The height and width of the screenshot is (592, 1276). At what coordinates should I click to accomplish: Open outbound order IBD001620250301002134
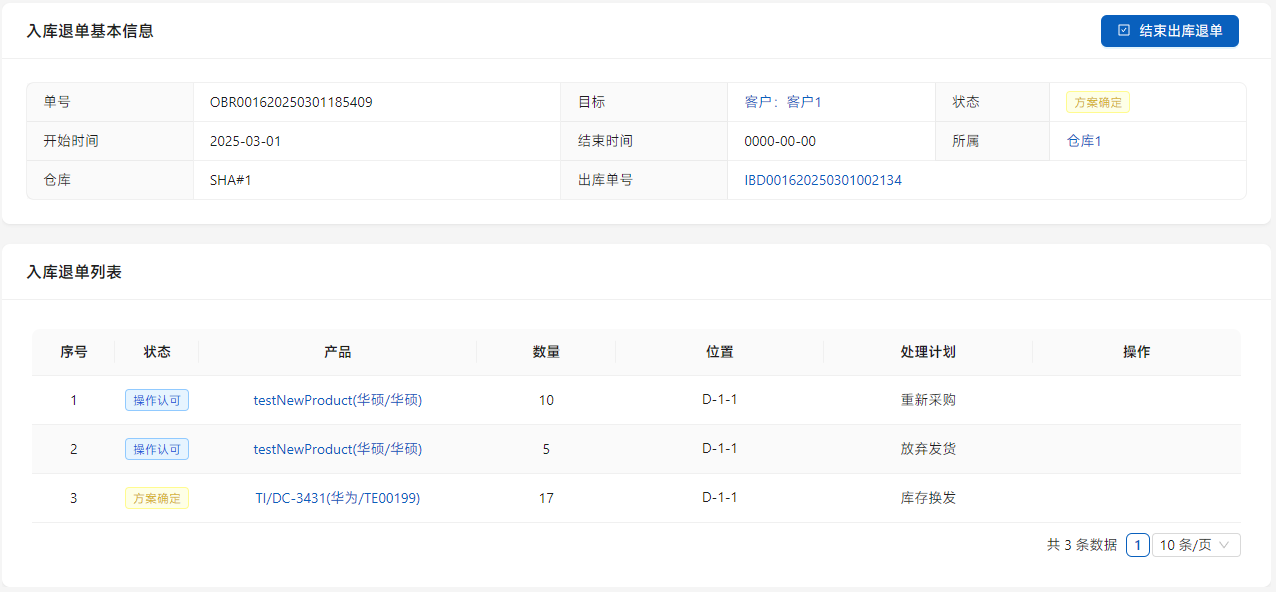(x=822, y=180)
